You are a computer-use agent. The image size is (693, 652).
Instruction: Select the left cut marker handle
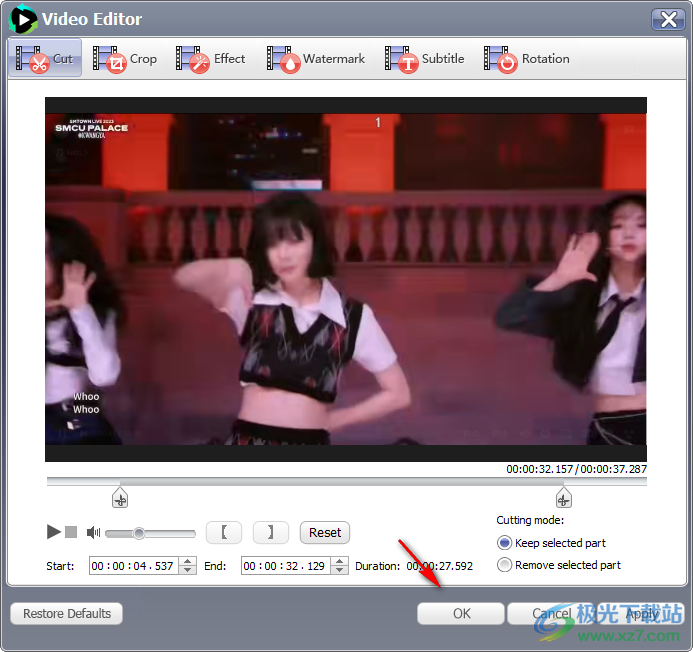click(120, 498)
